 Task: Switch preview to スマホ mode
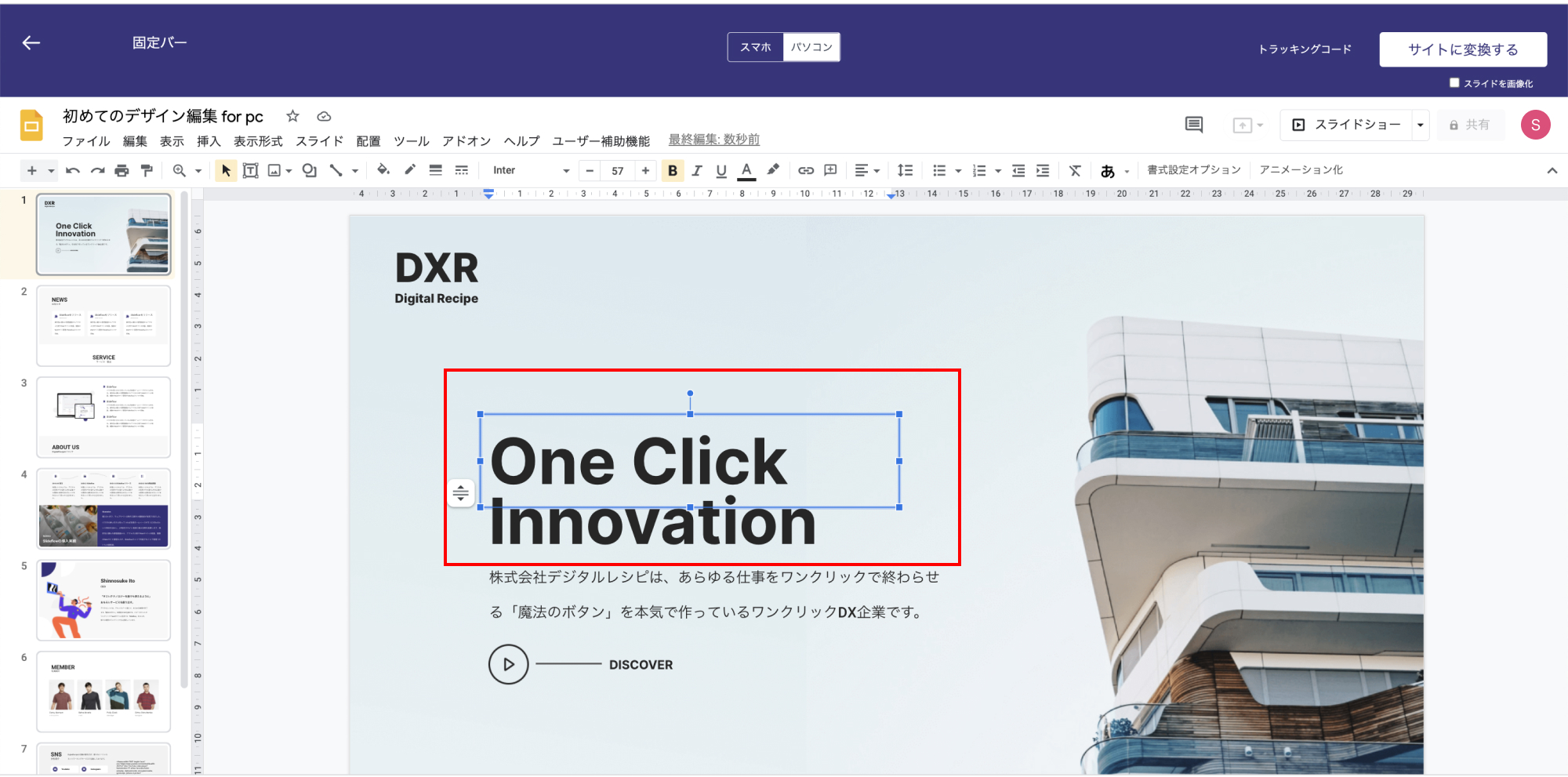point(756,47)
